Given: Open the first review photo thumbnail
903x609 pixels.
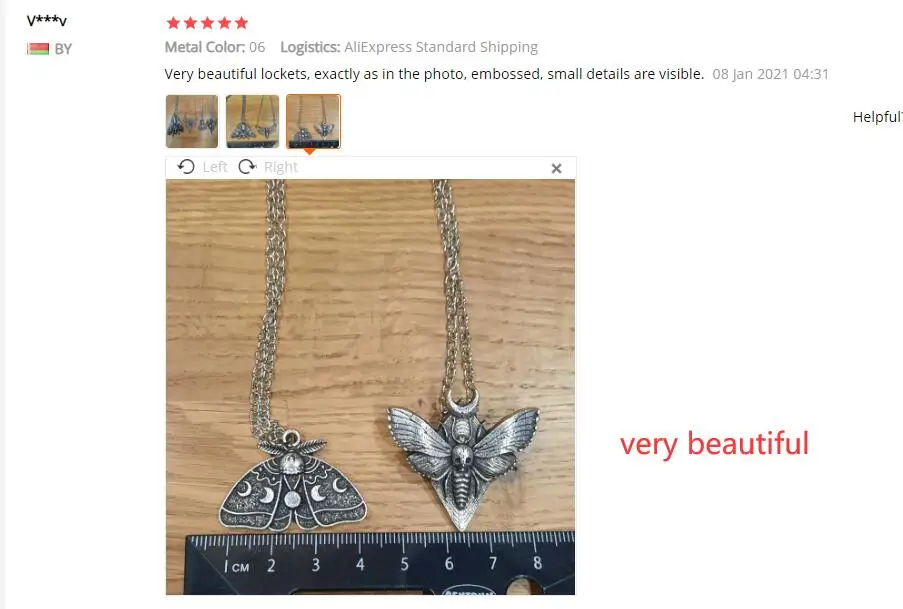Looking at the screenshot, I should point(192,122).
